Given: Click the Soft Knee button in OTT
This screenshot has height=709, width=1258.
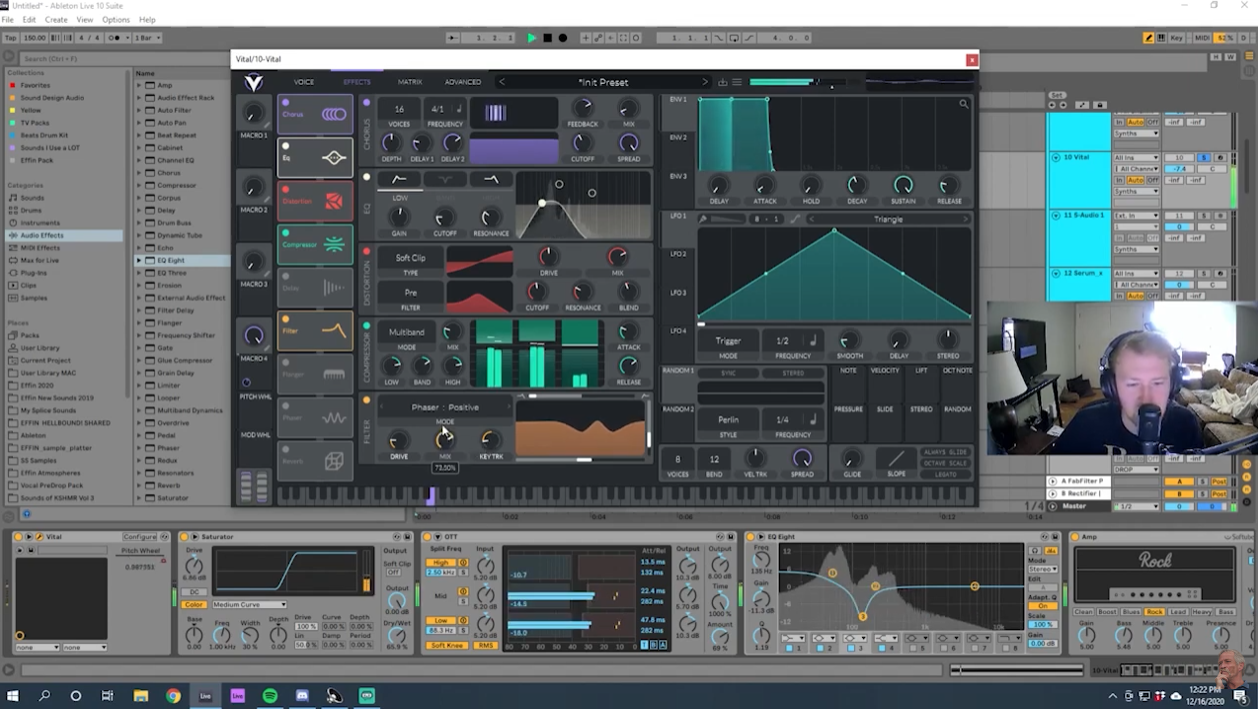Looking at the screenshot, I should [x=446, y=645].
